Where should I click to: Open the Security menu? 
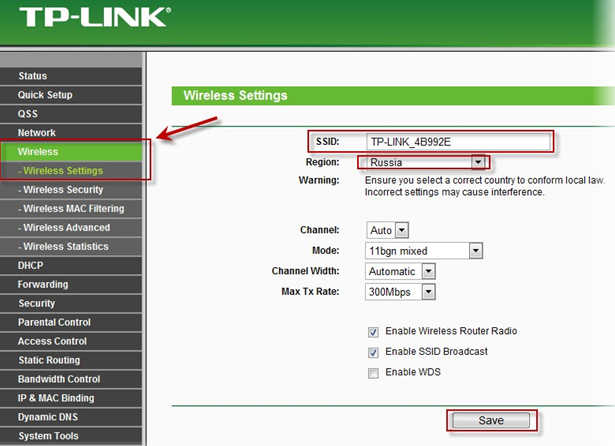click(x=71, y=303)
